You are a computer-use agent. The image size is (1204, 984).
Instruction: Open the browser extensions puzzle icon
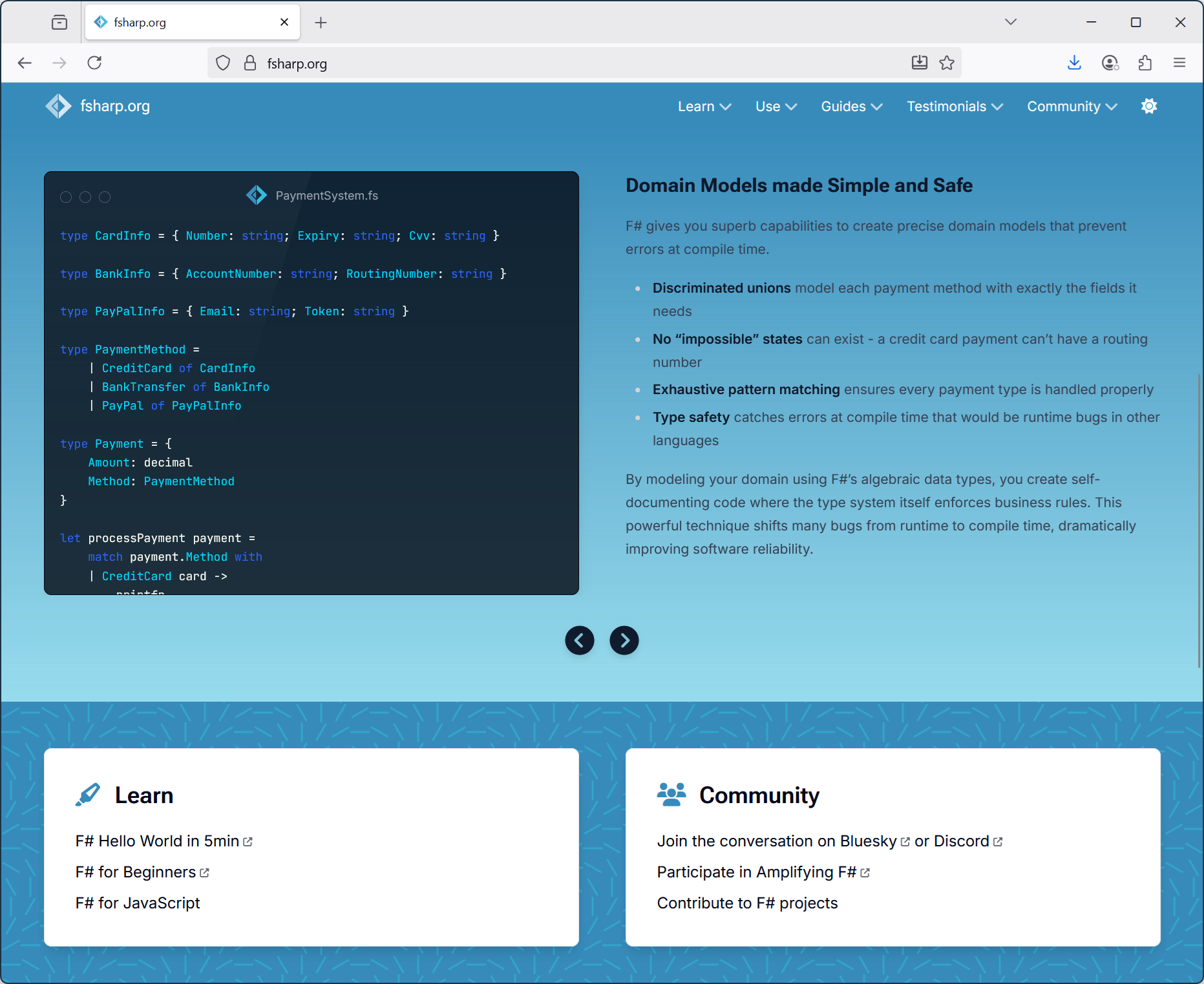[1145, 63]
